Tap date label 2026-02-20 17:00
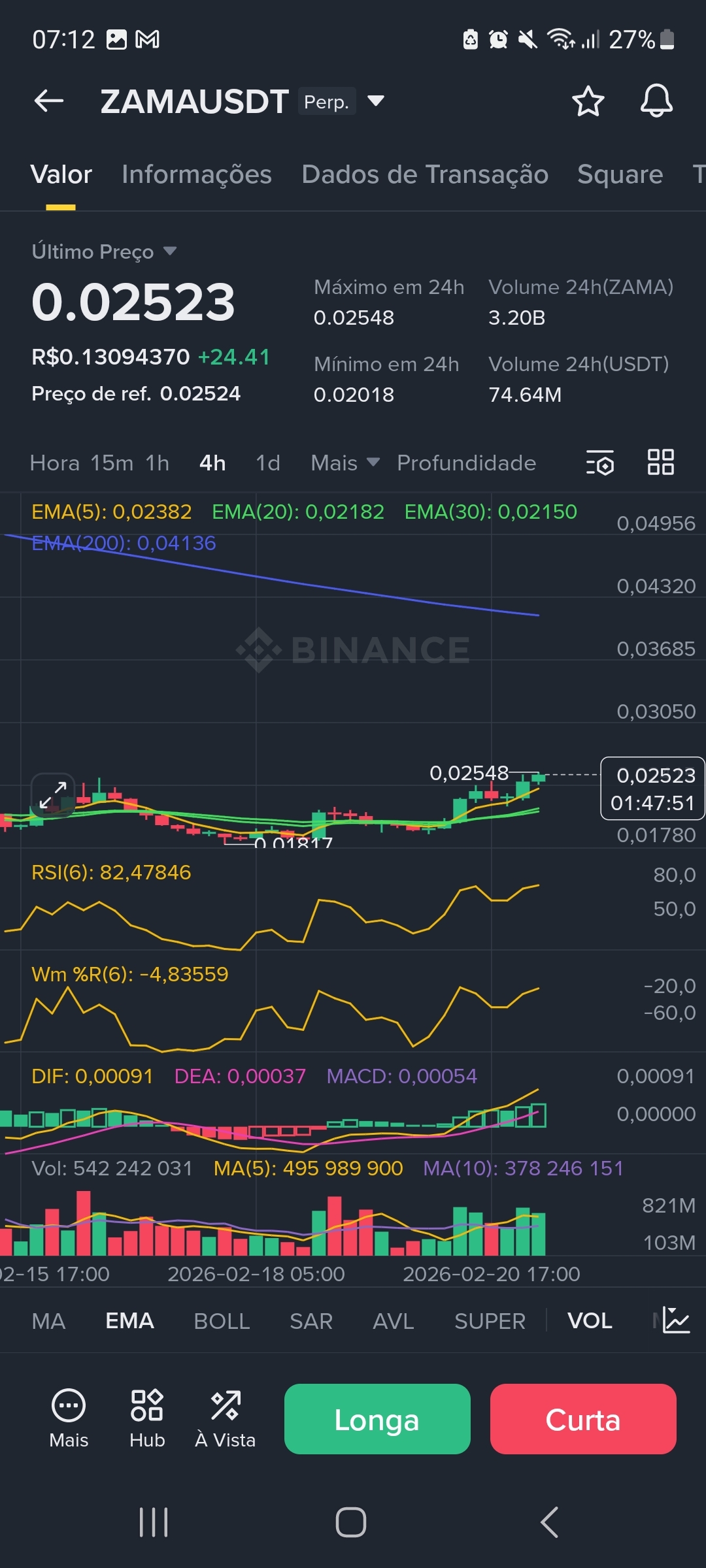This screenshot has height=1568, width=706. coord(492,1274)
